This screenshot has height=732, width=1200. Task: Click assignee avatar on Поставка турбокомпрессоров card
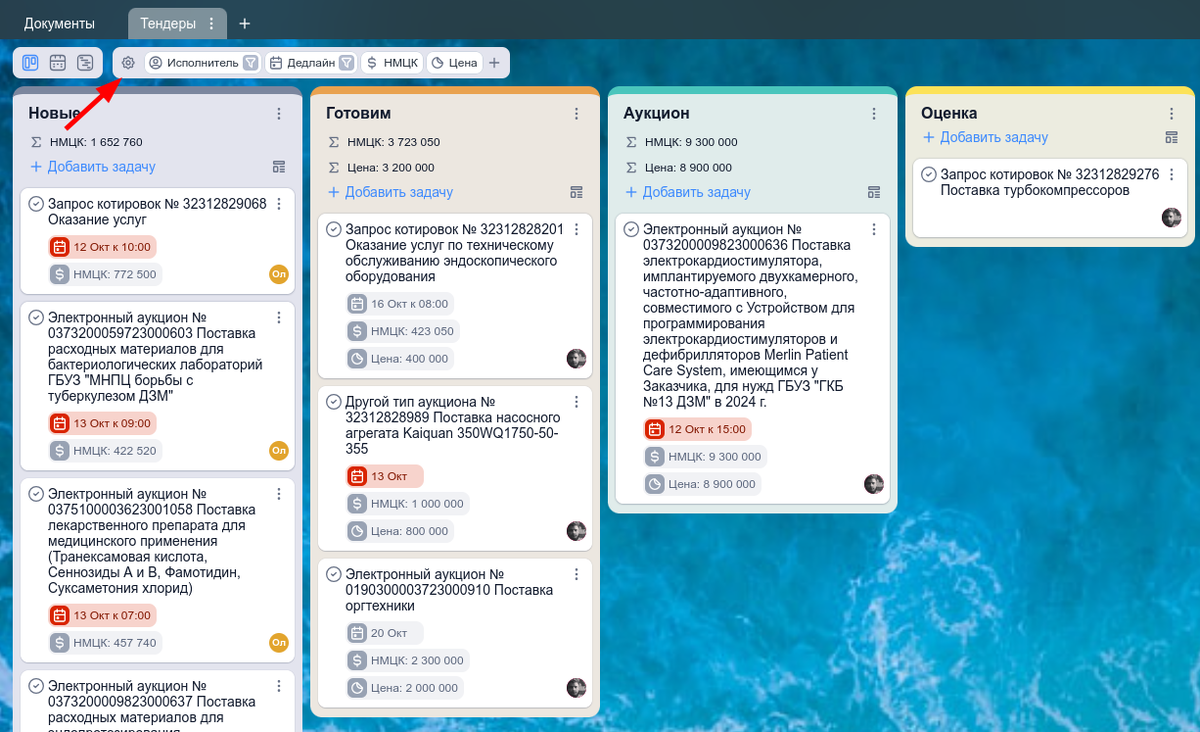(1171, 217)
